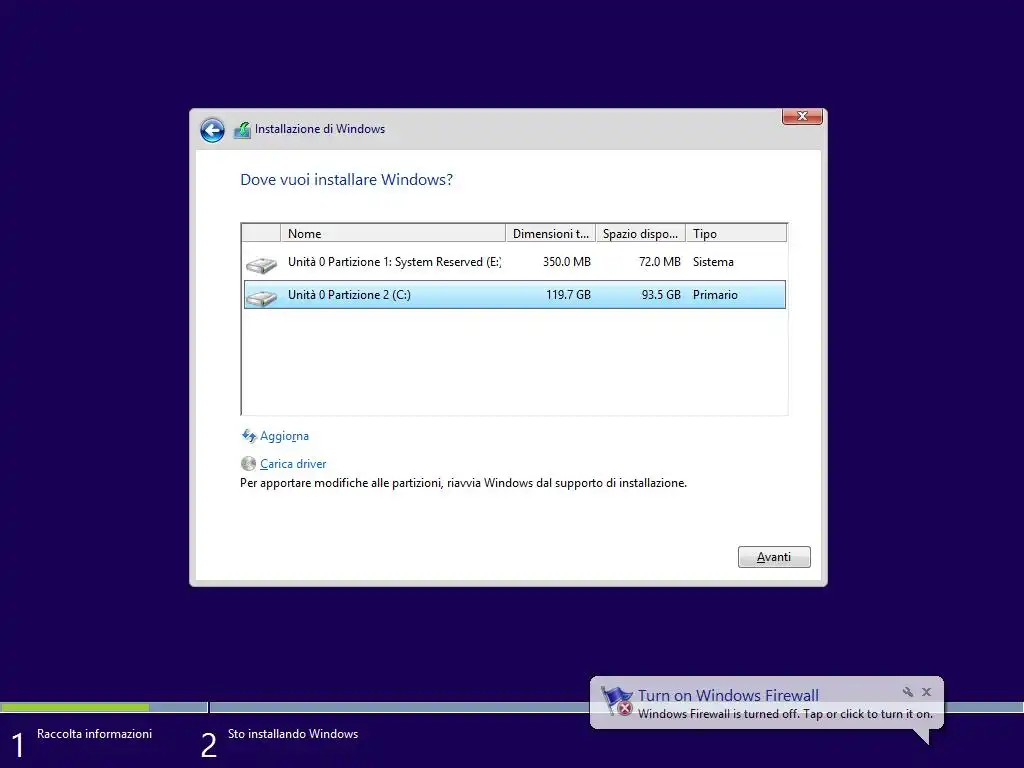This screenshot has height=768, width=1024.
Task: Click the drive icon for System Reserved partition
Action: coord(261,264)
